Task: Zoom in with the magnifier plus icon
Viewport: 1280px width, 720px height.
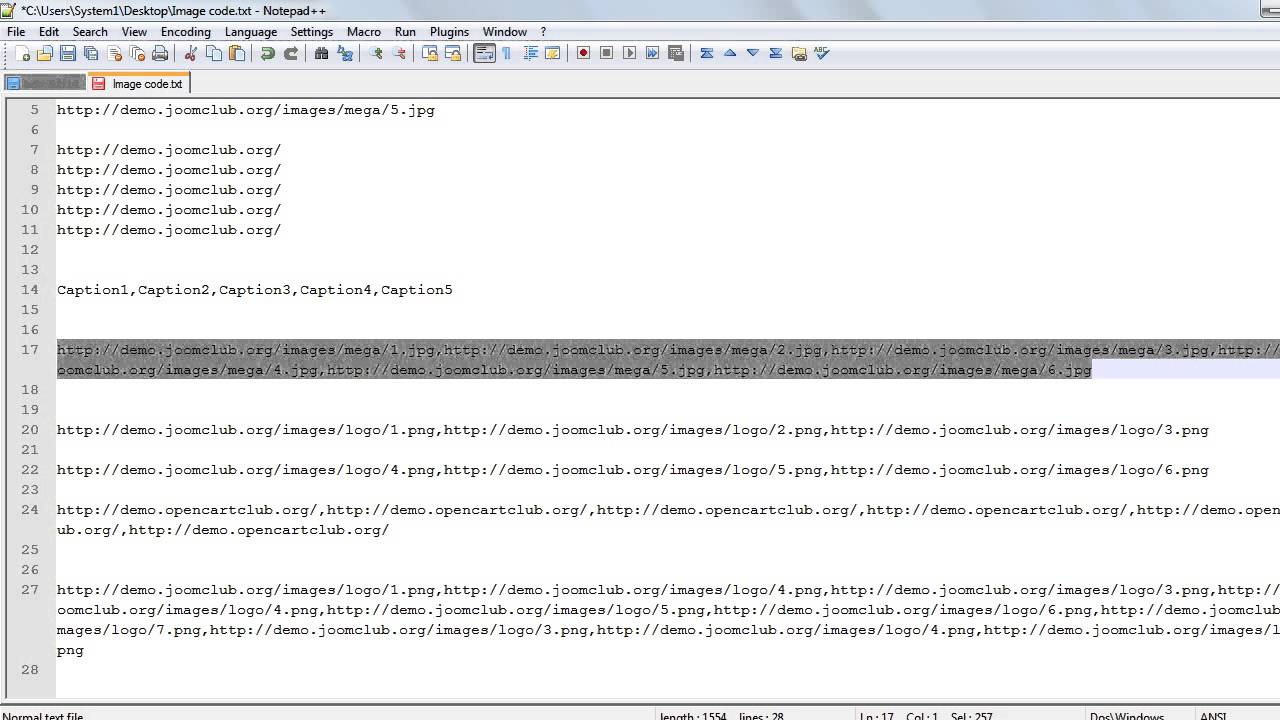Action: click(x=376, y=54)
